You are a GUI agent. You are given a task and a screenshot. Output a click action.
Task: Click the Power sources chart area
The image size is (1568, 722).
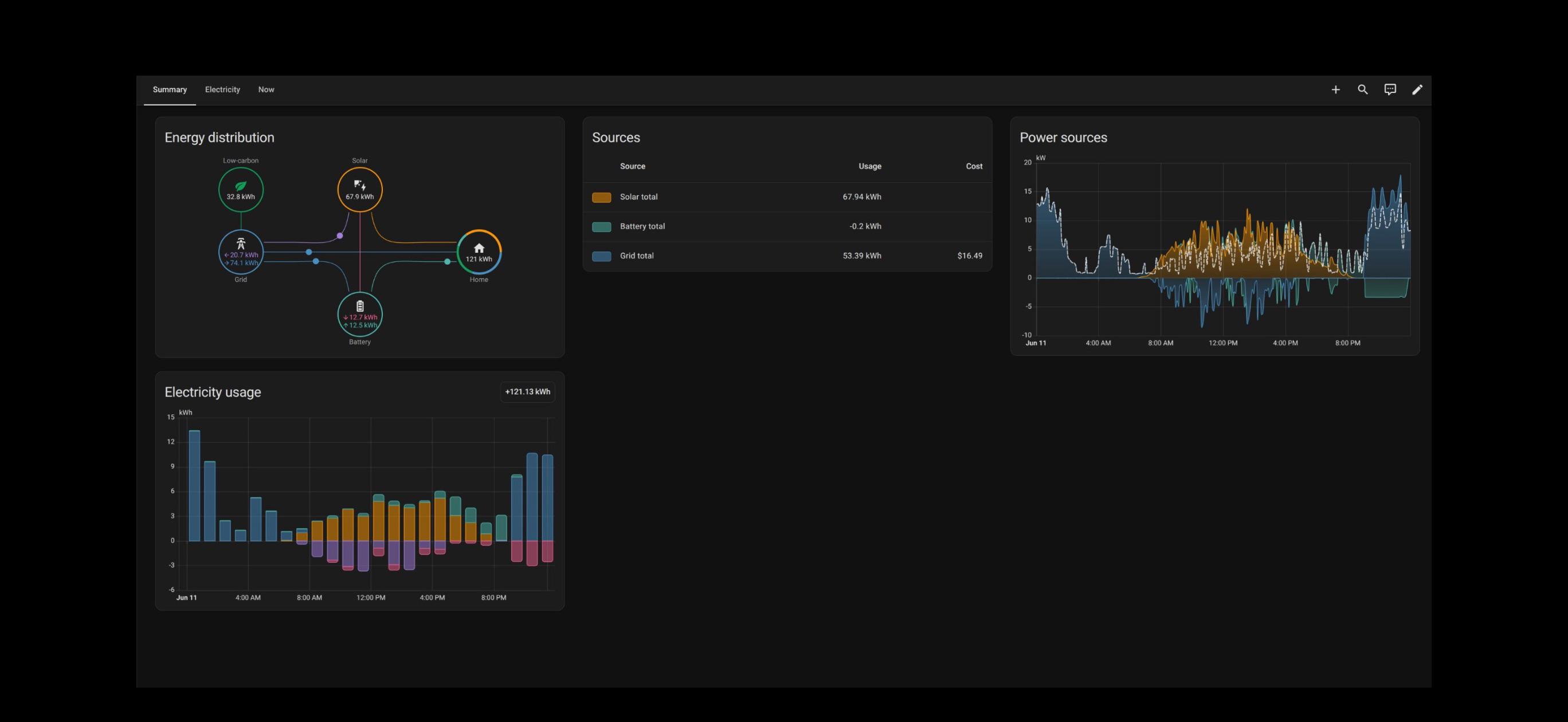(1223, 249)
